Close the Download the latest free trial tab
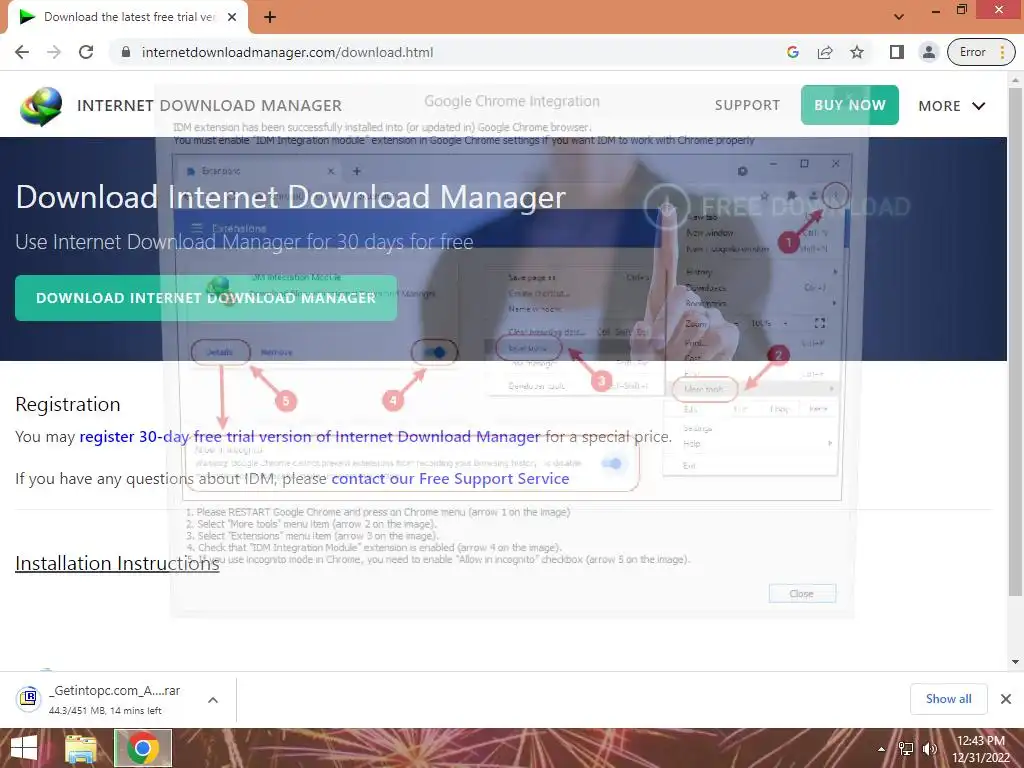 pyautogui.click(x=232, y=17)
